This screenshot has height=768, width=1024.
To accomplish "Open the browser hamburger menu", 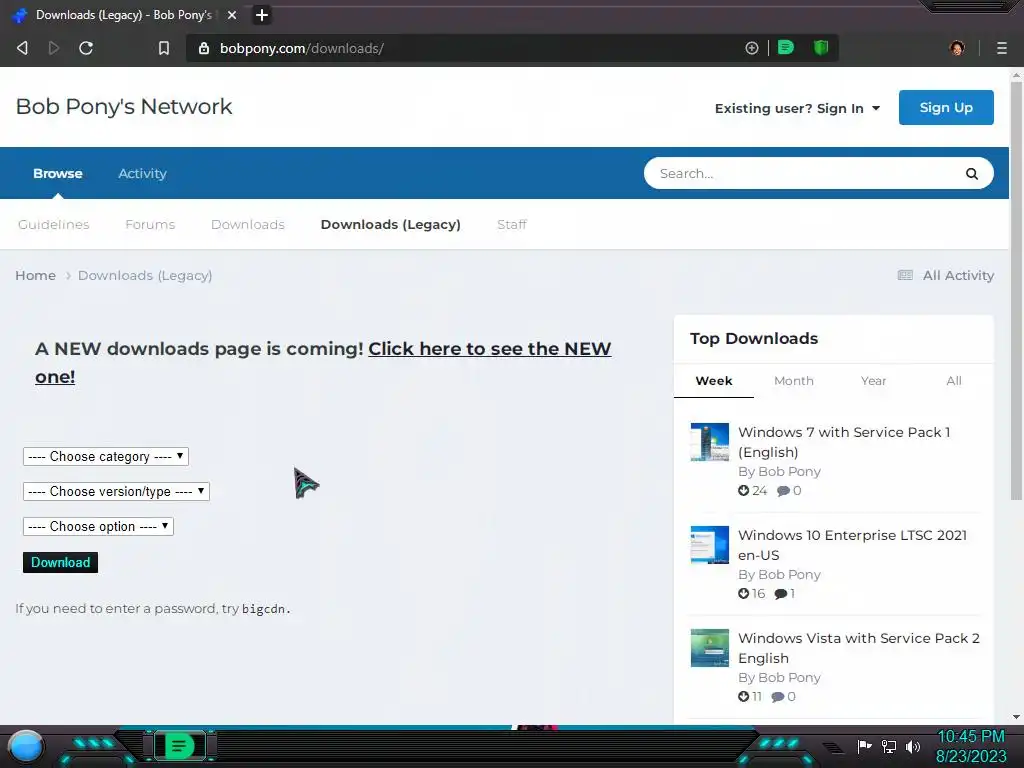I will [x=1002, y=48].
